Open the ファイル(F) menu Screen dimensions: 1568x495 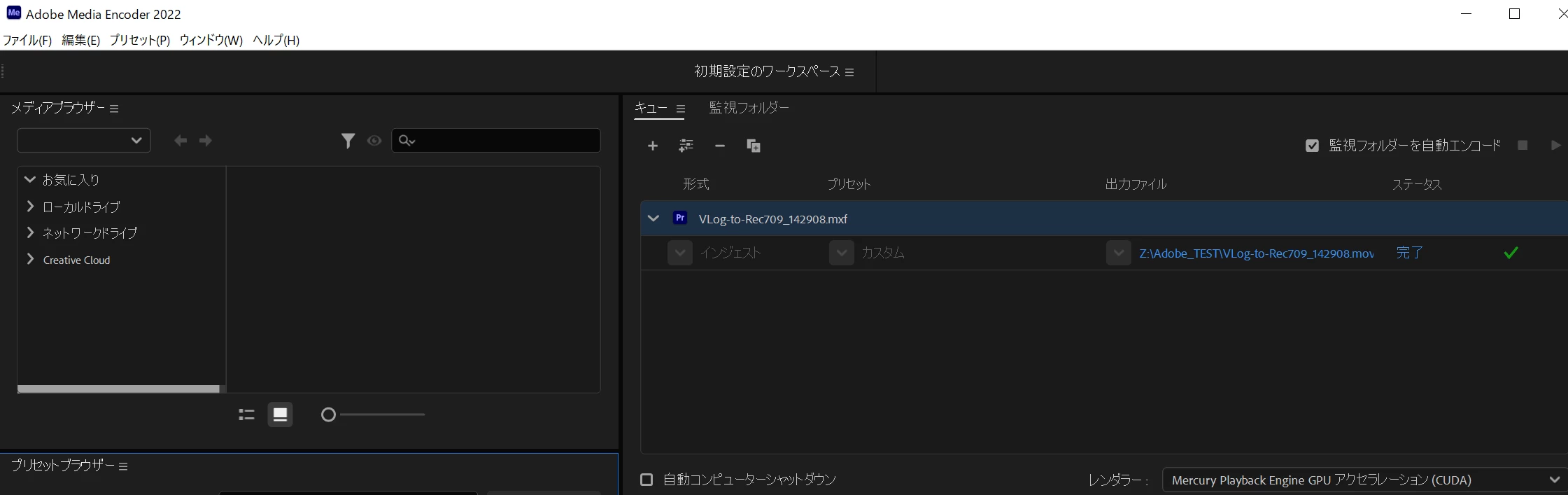pos(27,40)
